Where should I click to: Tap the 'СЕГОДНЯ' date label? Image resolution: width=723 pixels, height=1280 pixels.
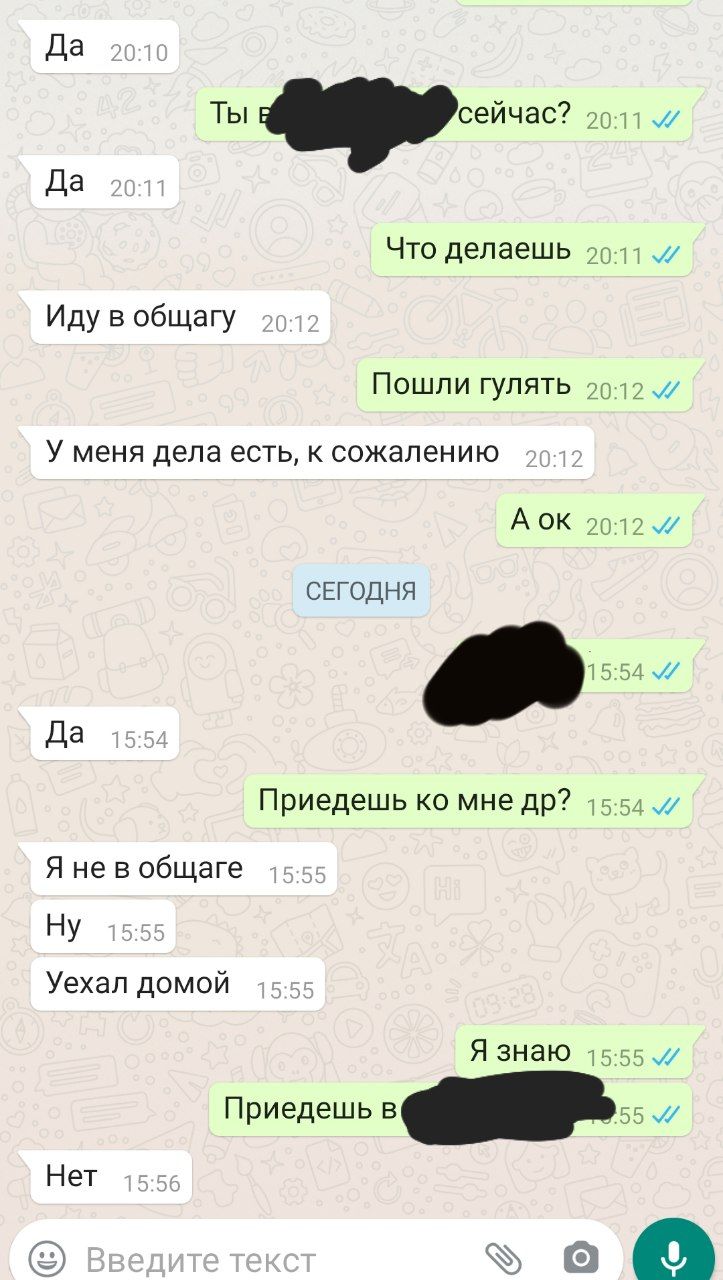(361, 591)
